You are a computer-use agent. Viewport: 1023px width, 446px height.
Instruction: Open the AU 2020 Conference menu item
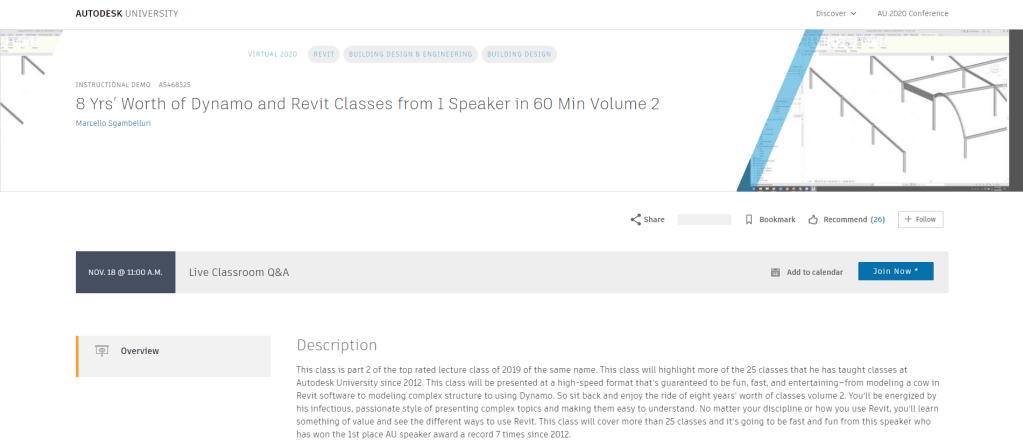912,13
